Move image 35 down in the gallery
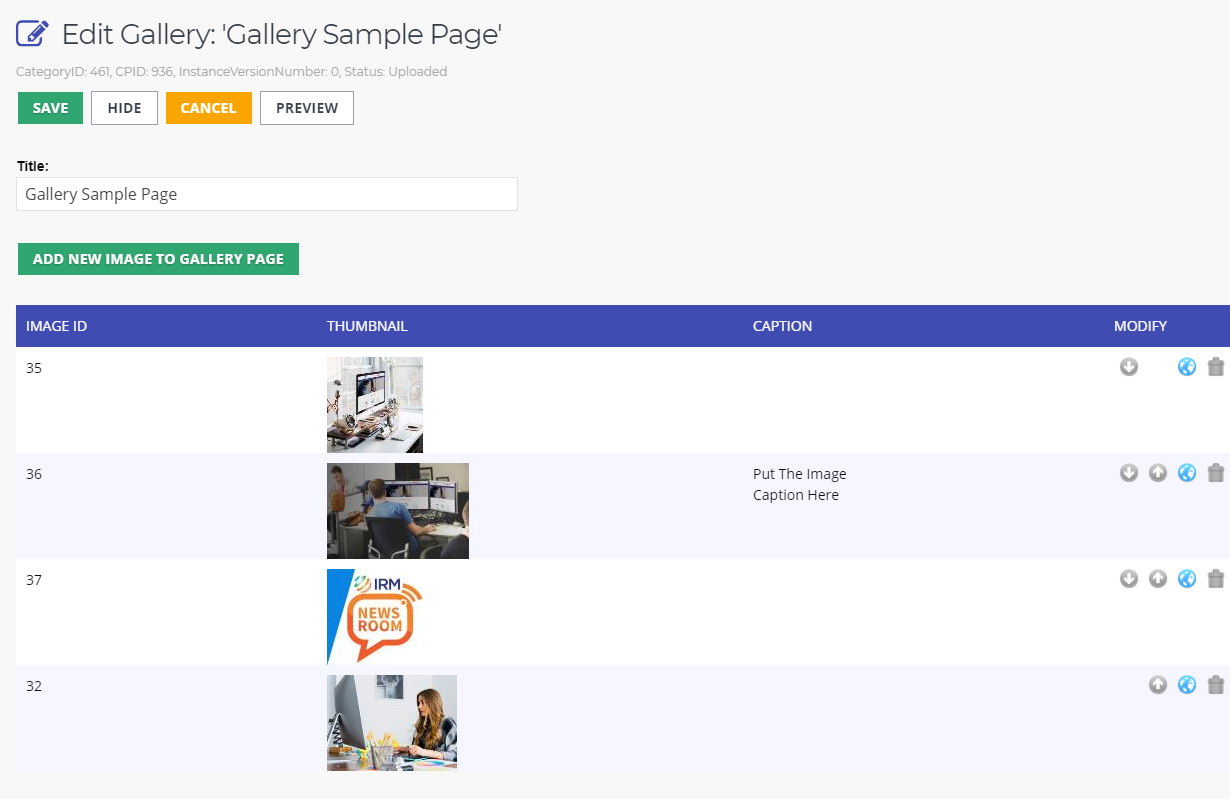Image resolution: width=1230 pixels, height=799 pixels. pyautogui.click(x=1129, y=367)
